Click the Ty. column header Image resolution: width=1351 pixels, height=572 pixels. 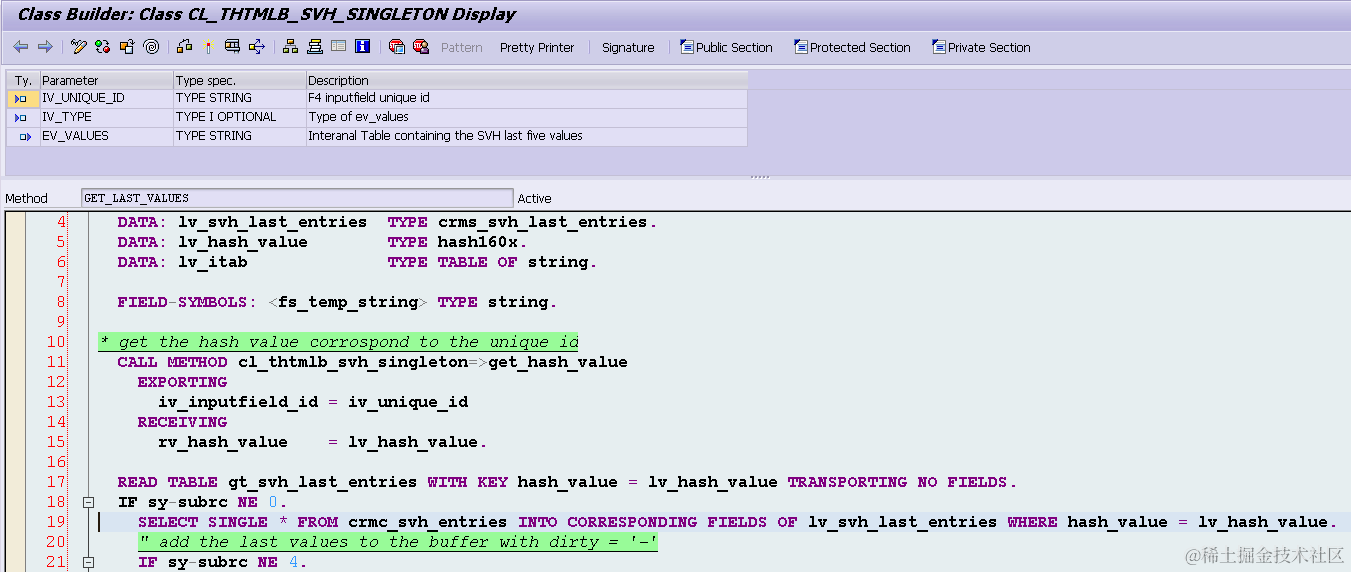pos(23,80)
